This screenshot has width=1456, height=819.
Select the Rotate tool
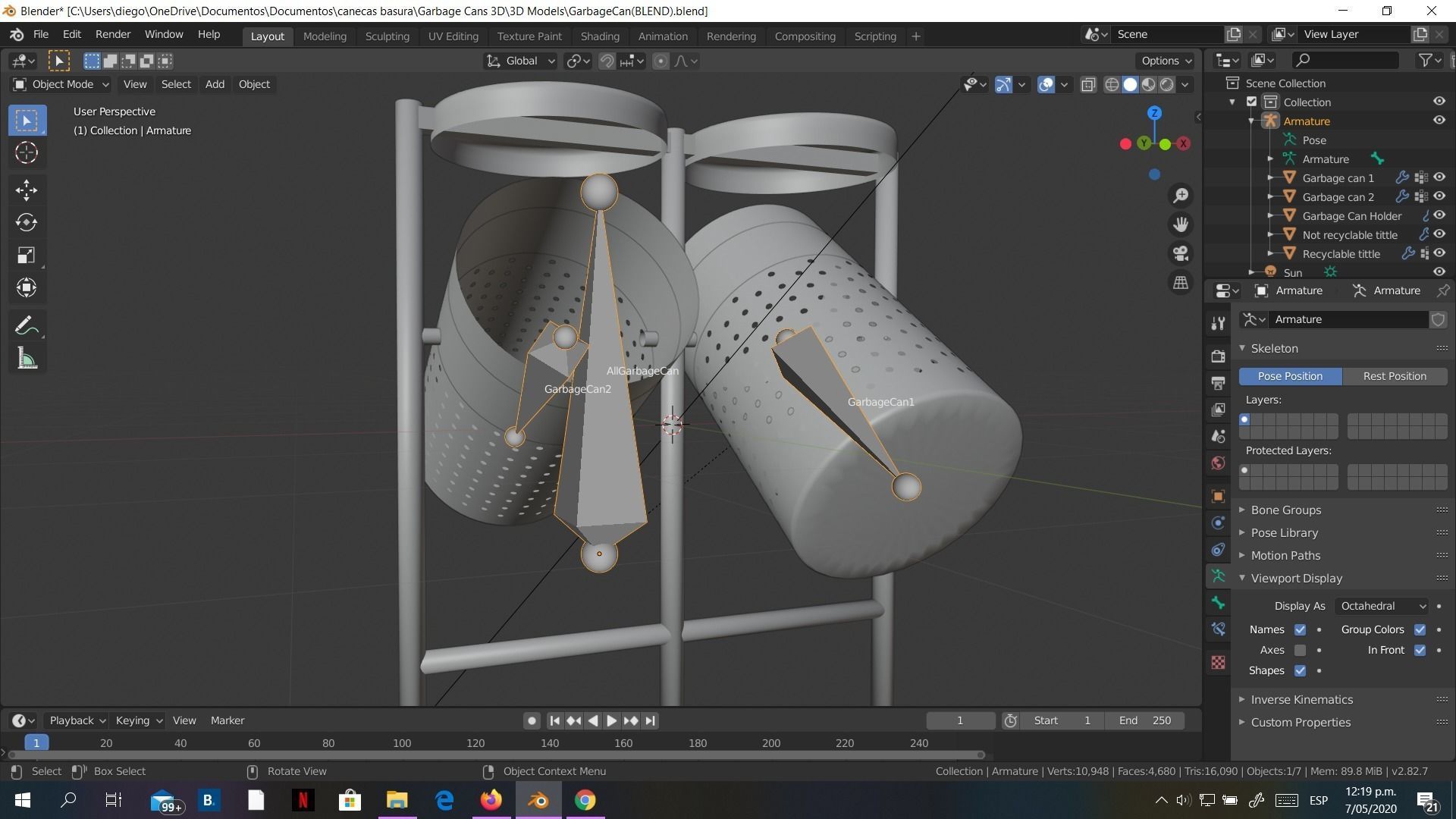27,222
